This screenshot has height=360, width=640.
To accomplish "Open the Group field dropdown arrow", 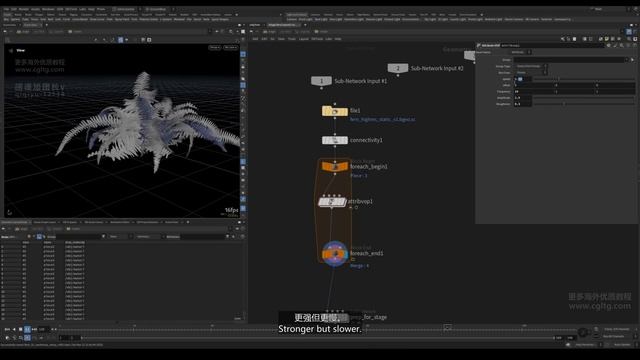I will coord(627,60).
